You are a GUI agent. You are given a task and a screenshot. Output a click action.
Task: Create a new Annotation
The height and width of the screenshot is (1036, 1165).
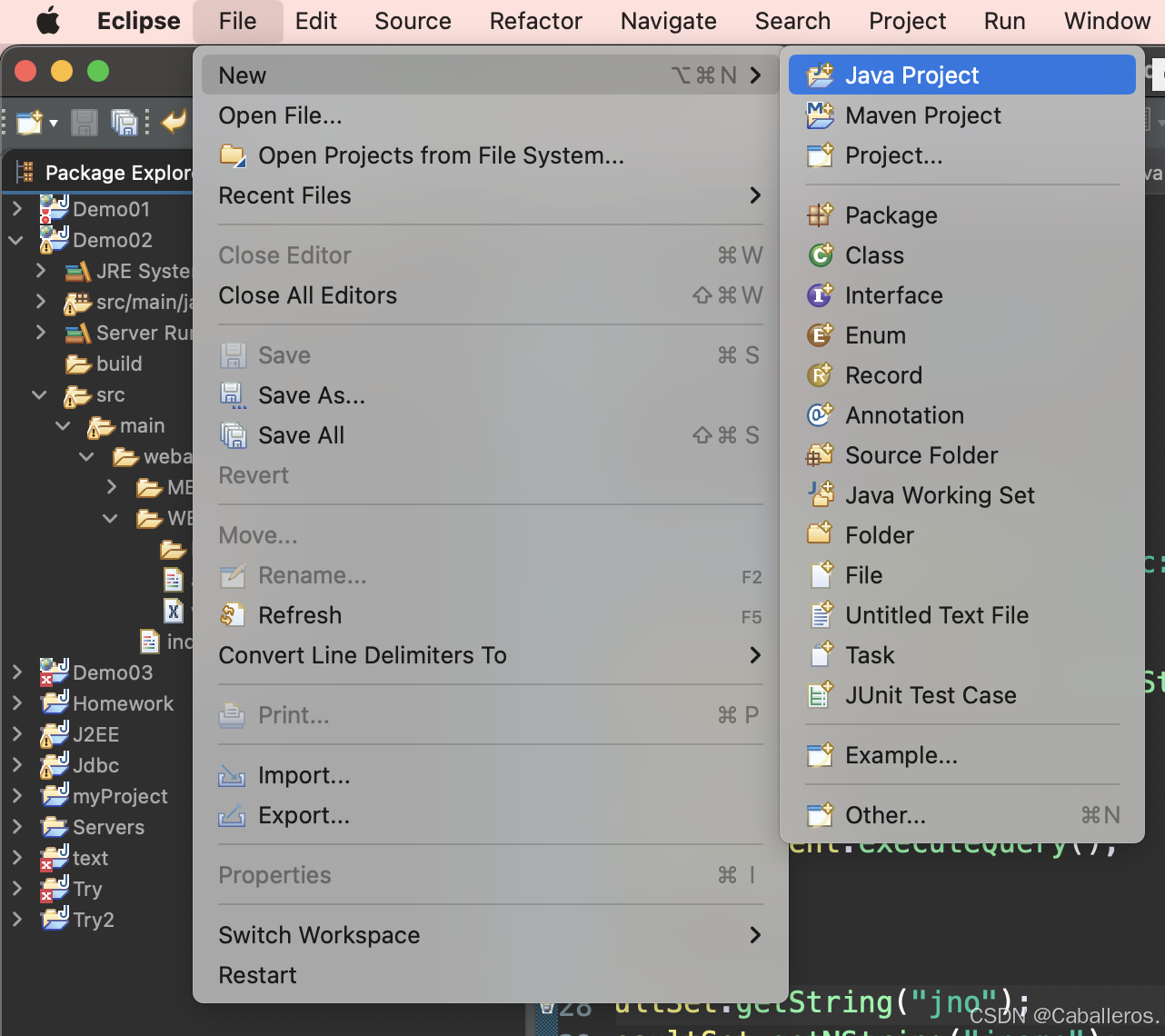[x=904, y=415]
